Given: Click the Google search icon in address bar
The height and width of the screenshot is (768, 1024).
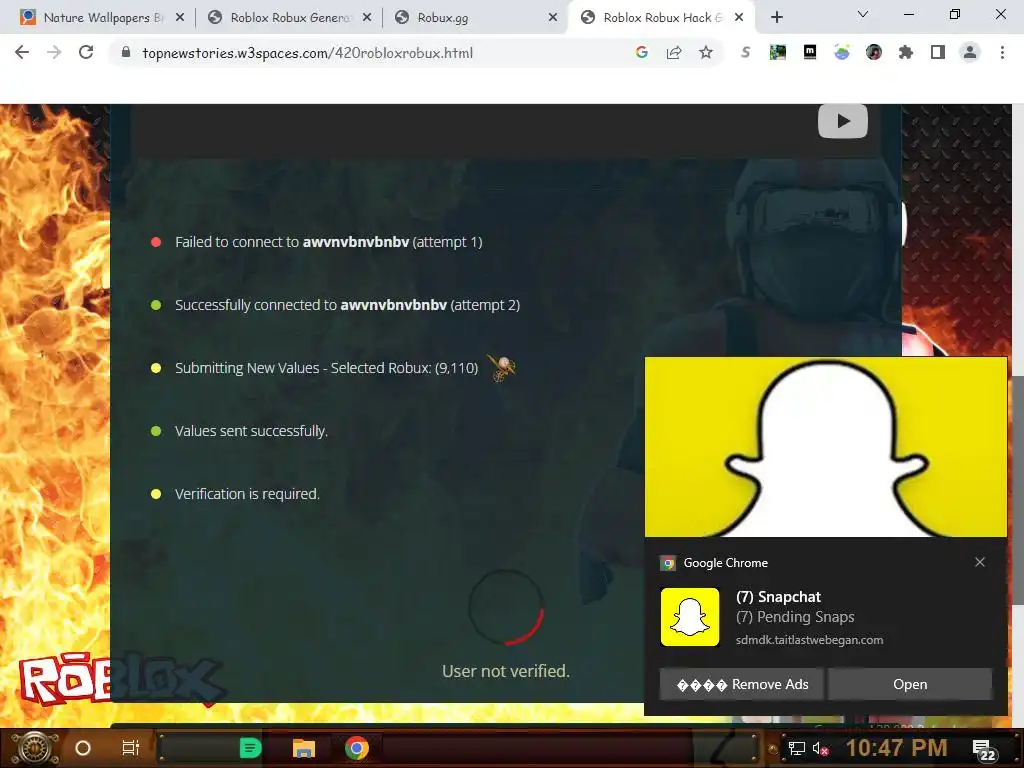Looking at the screenshot, I should tap(641, 52).
